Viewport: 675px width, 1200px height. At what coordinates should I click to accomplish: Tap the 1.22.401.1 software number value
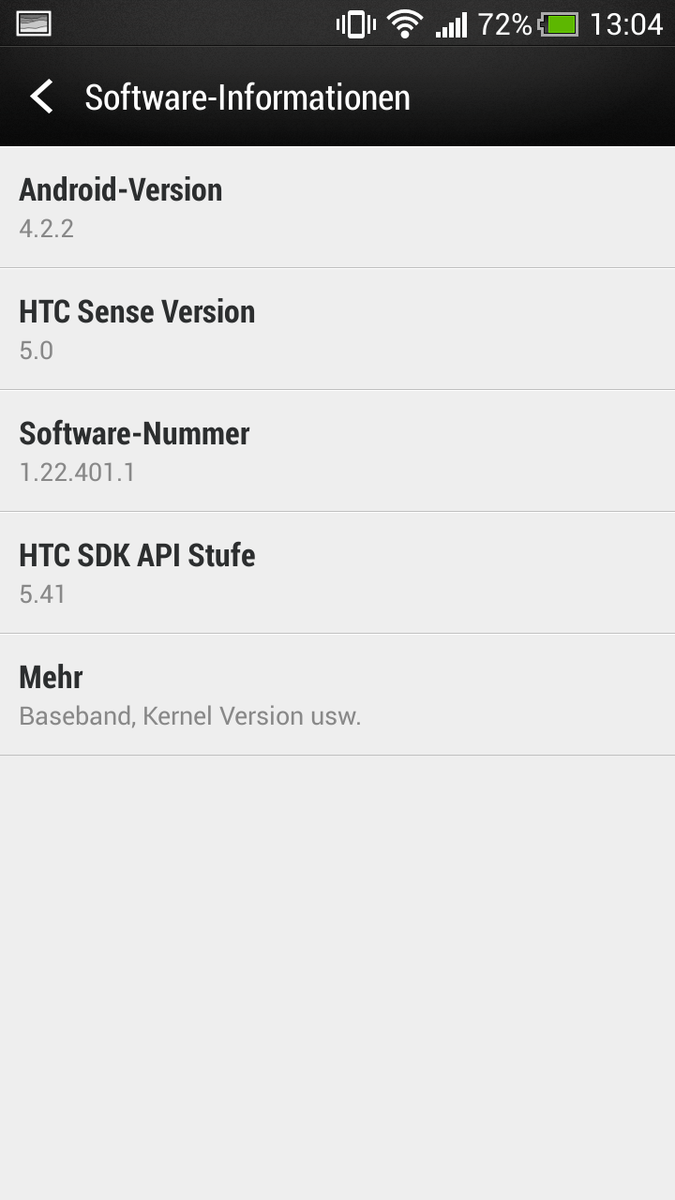tap(77, 473)
